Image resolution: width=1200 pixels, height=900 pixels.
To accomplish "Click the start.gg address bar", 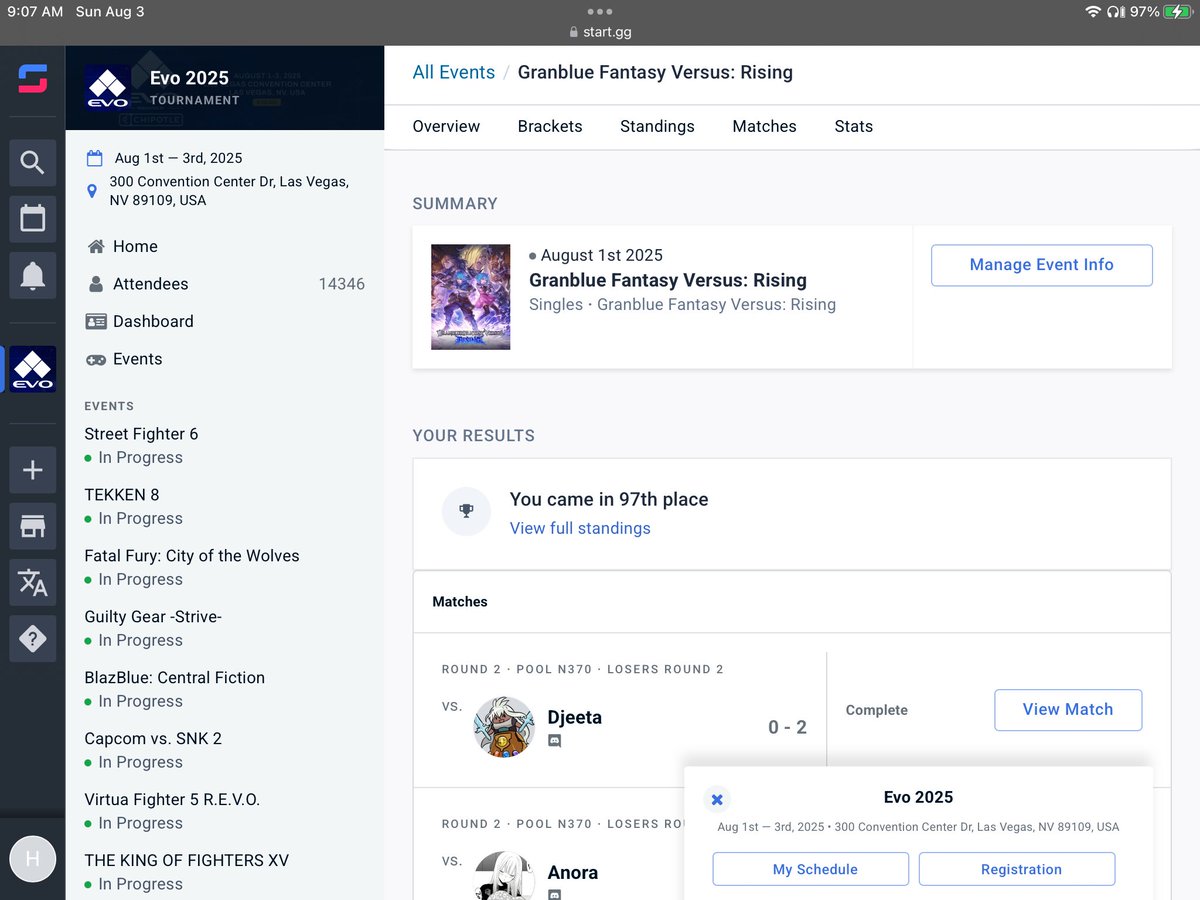I will pyautogui.click(x=600, y=32).
